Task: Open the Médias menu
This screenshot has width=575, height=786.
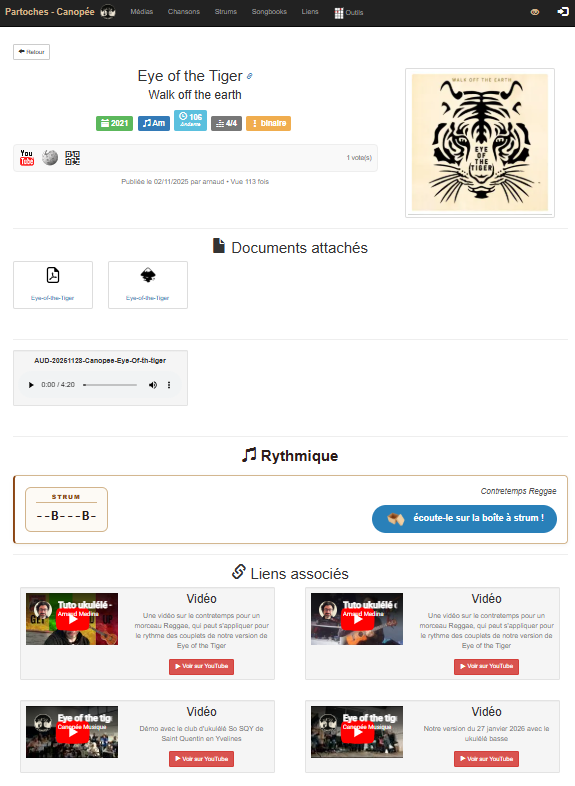Action: tap(141, 12)
